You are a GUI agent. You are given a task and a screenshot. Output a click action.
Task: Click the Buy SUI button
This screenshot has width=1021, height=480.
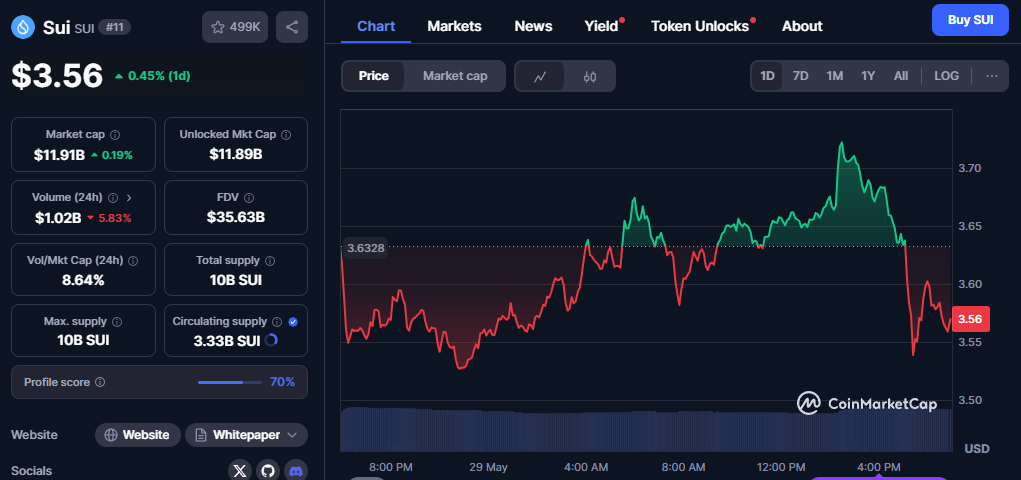(970, 20)
